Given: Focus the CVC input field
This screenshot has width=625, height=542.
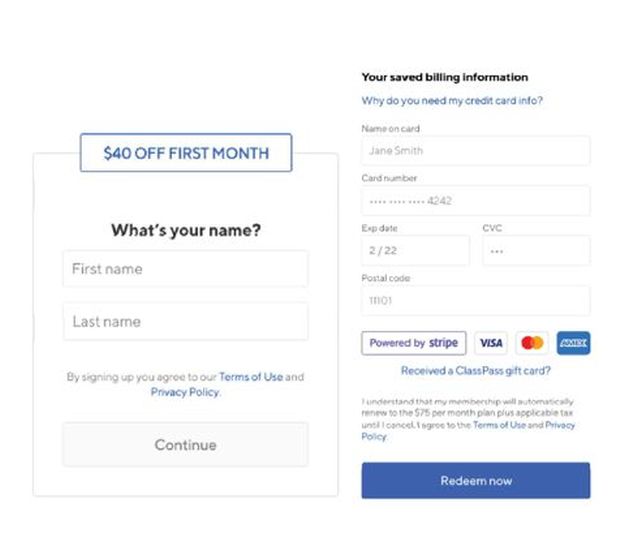Looking at the screenshot, I should [536, 251].
